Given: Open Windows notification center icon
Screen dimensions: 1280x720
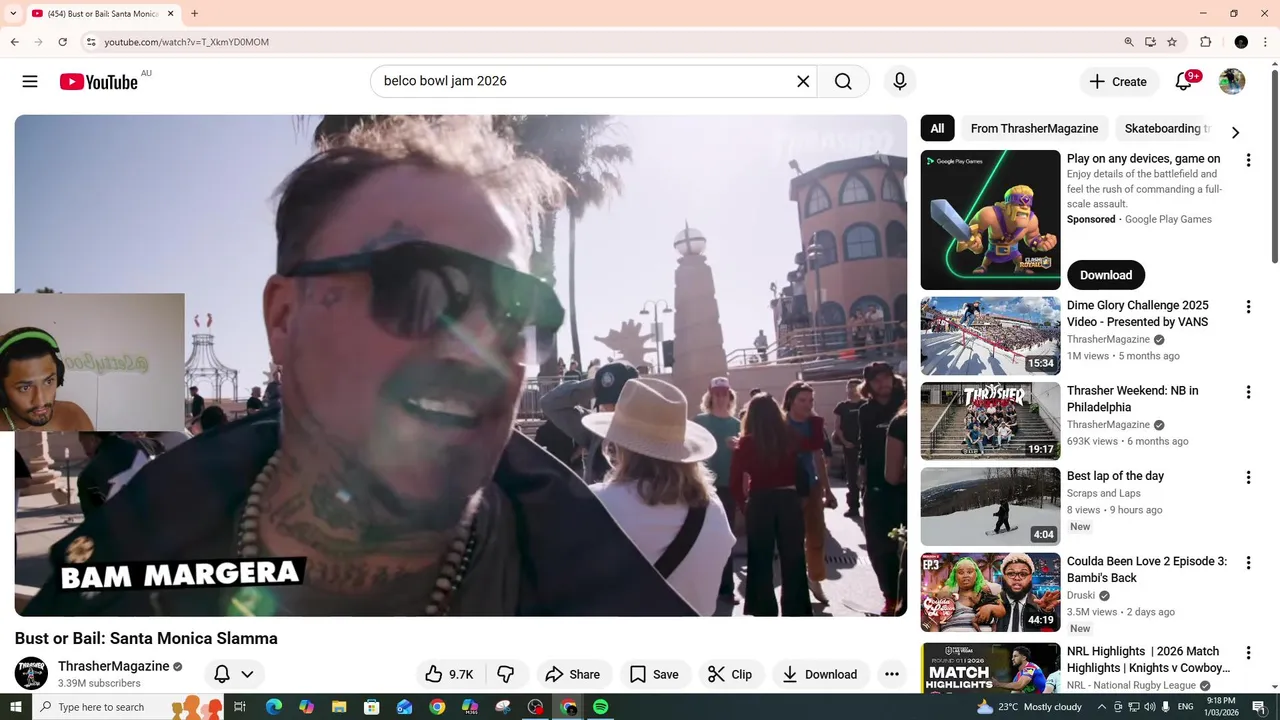Looking at the screenshot, I should 1259,707.
